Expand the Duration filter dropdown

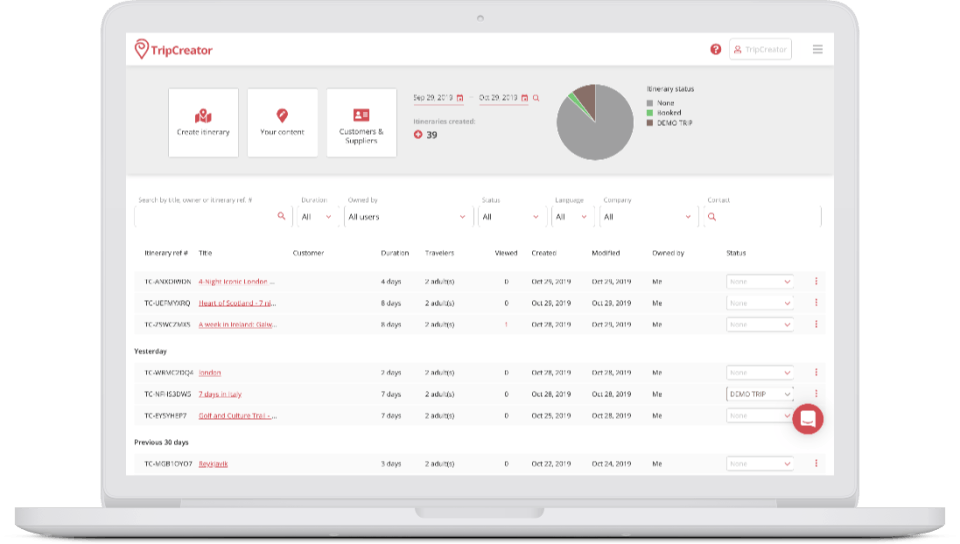click(316, 217)
